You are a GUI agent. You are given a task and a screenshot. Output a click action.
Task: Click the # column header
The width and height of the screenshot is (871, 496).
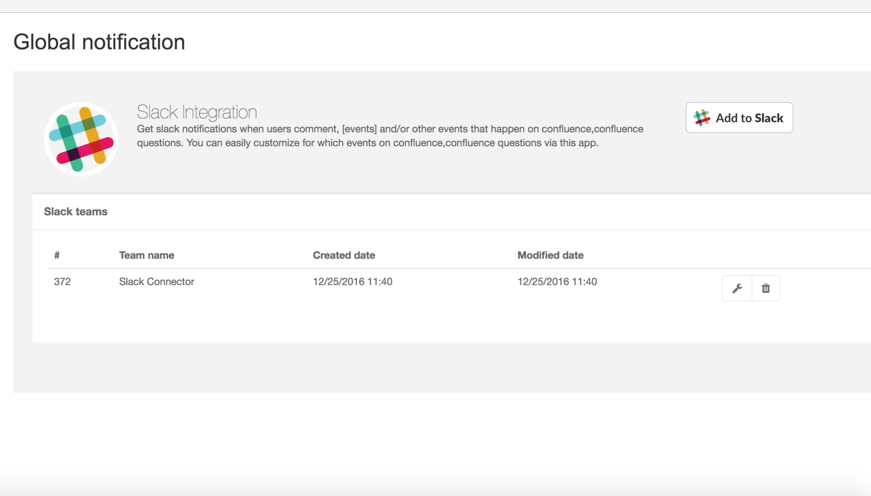(x=57, y=255)
